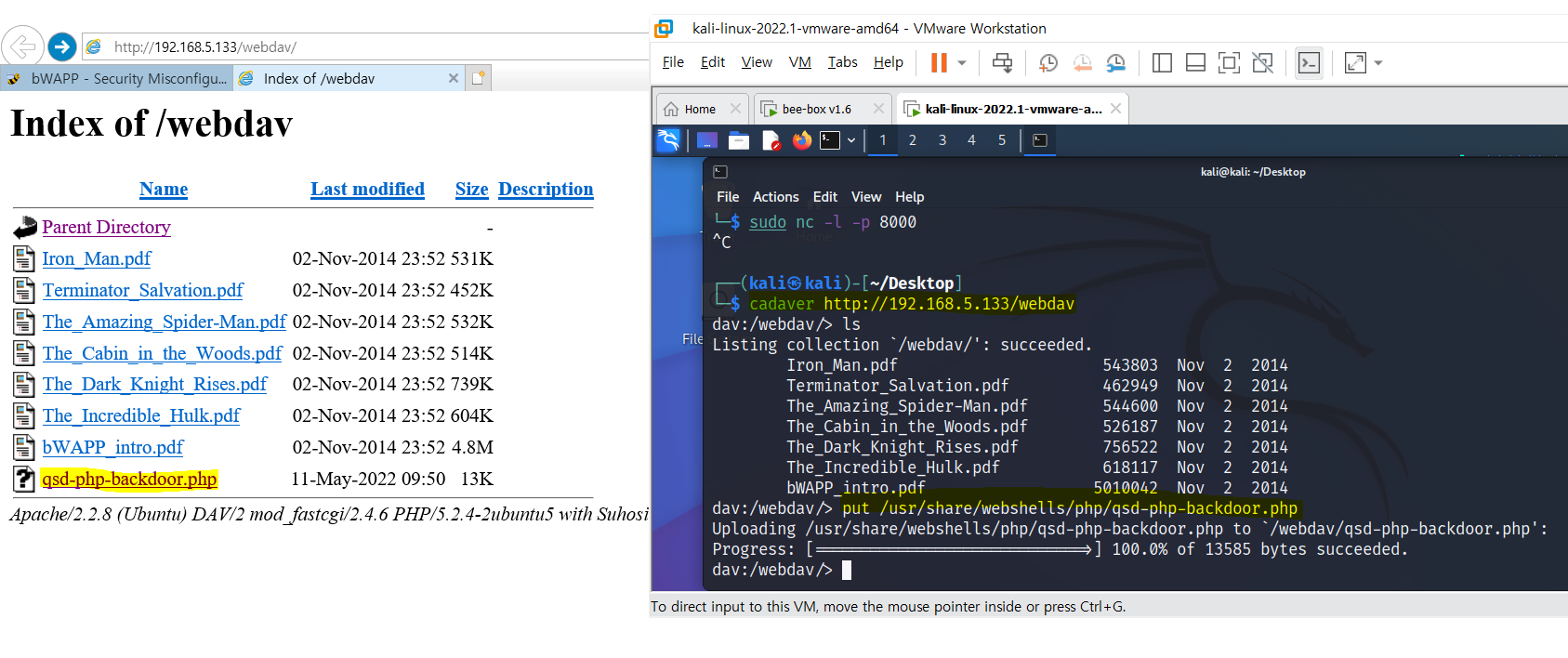Open dropdown arrow beside stretch display icon
This screenshot has height=658, width=1568.
[1378, 63]
